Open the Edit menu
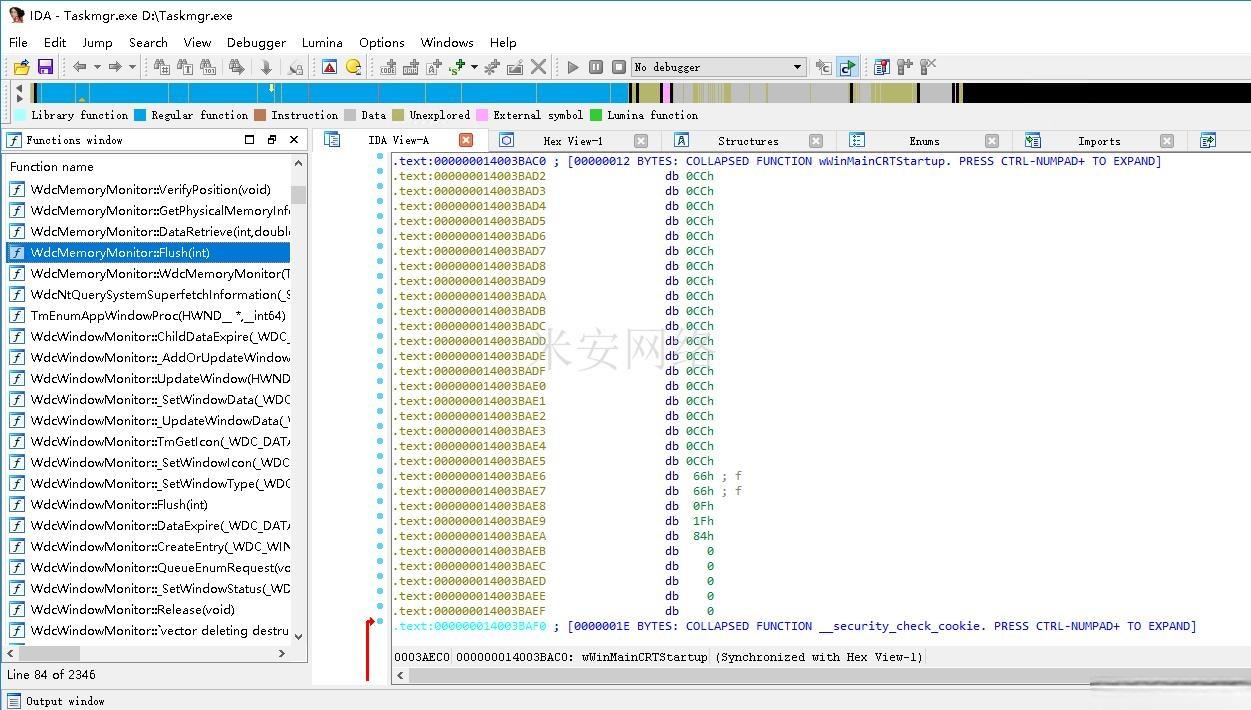The image size is (1251, 710). click(x=55, y=42)
